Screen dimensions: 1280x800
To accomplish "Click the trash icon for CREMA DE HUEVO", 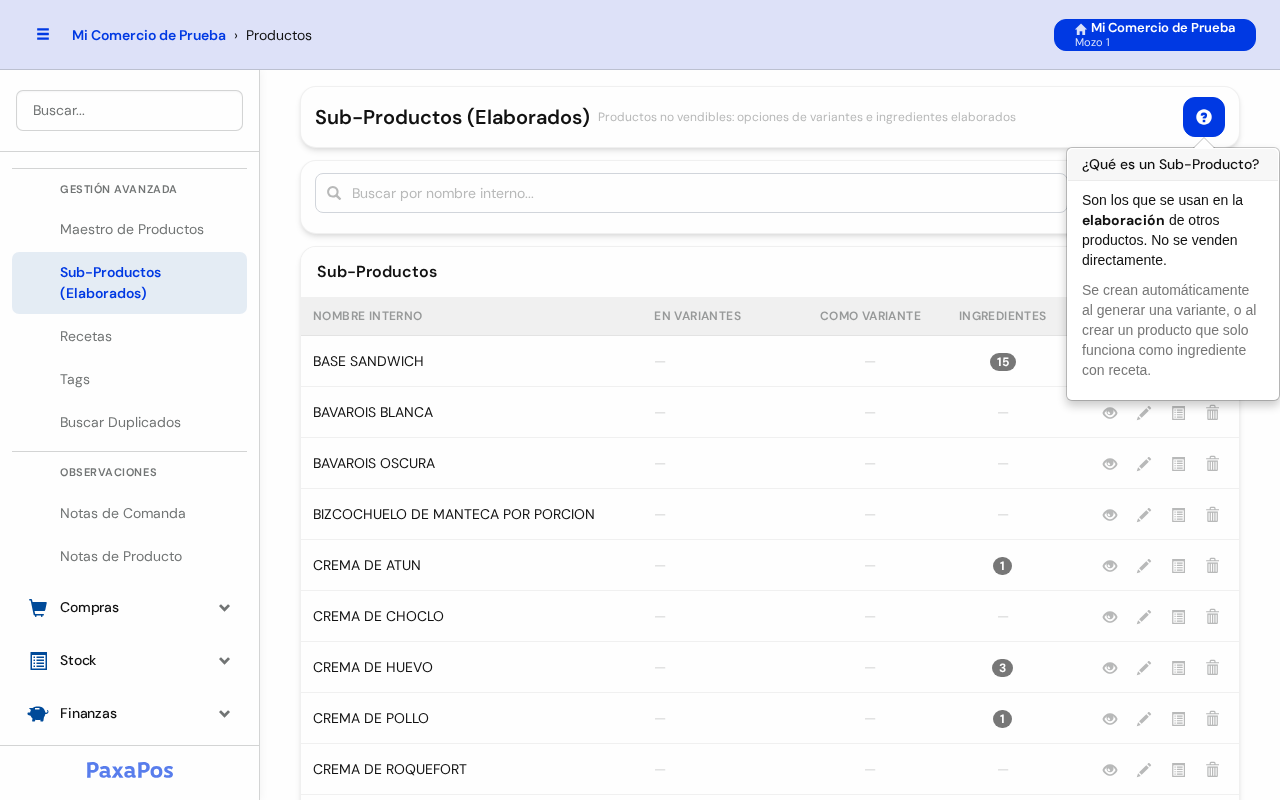I will pyautogui.click(x=1212, y=668).
